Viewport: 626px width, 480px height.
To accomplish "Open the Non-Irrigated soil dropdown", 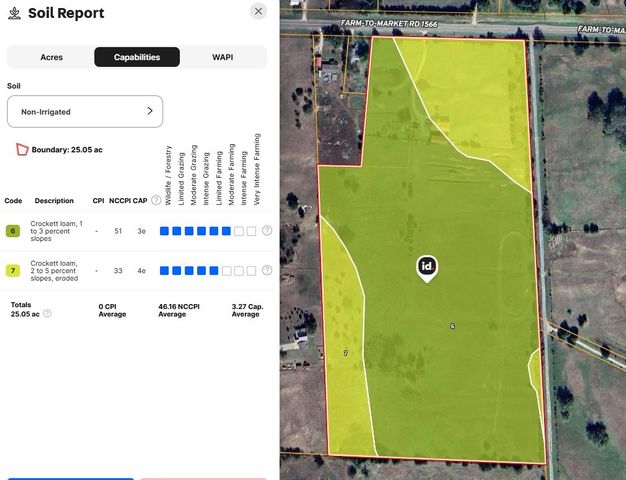I will point(85,112).
